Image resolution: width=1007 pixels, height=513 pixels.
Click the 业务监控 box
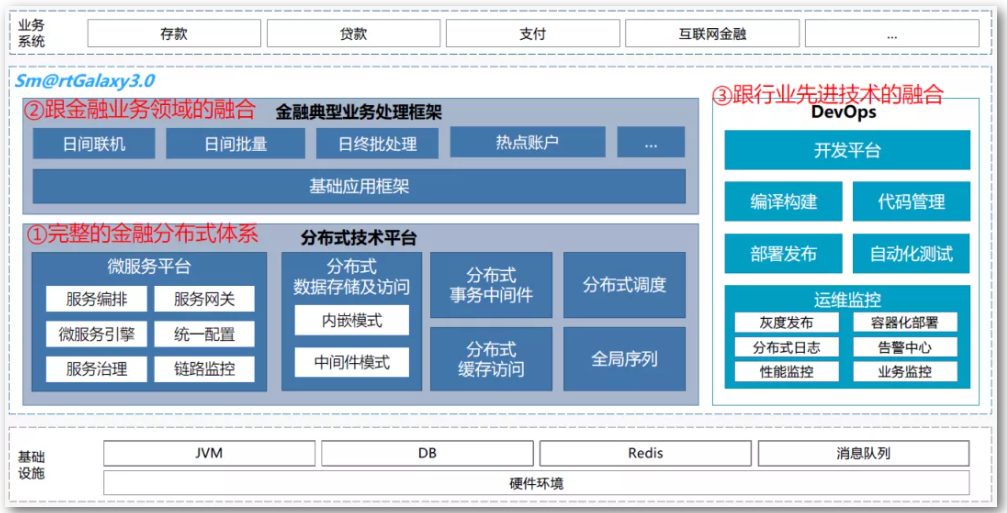905,372
